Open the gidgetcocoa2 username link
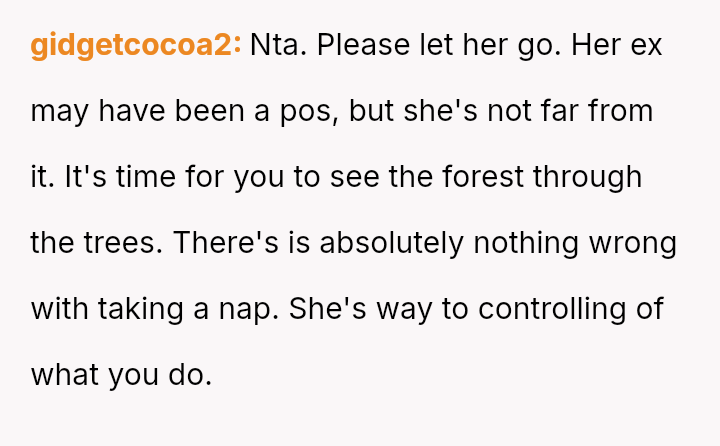The height and width of the screenshot is (446, 720). 131,46
